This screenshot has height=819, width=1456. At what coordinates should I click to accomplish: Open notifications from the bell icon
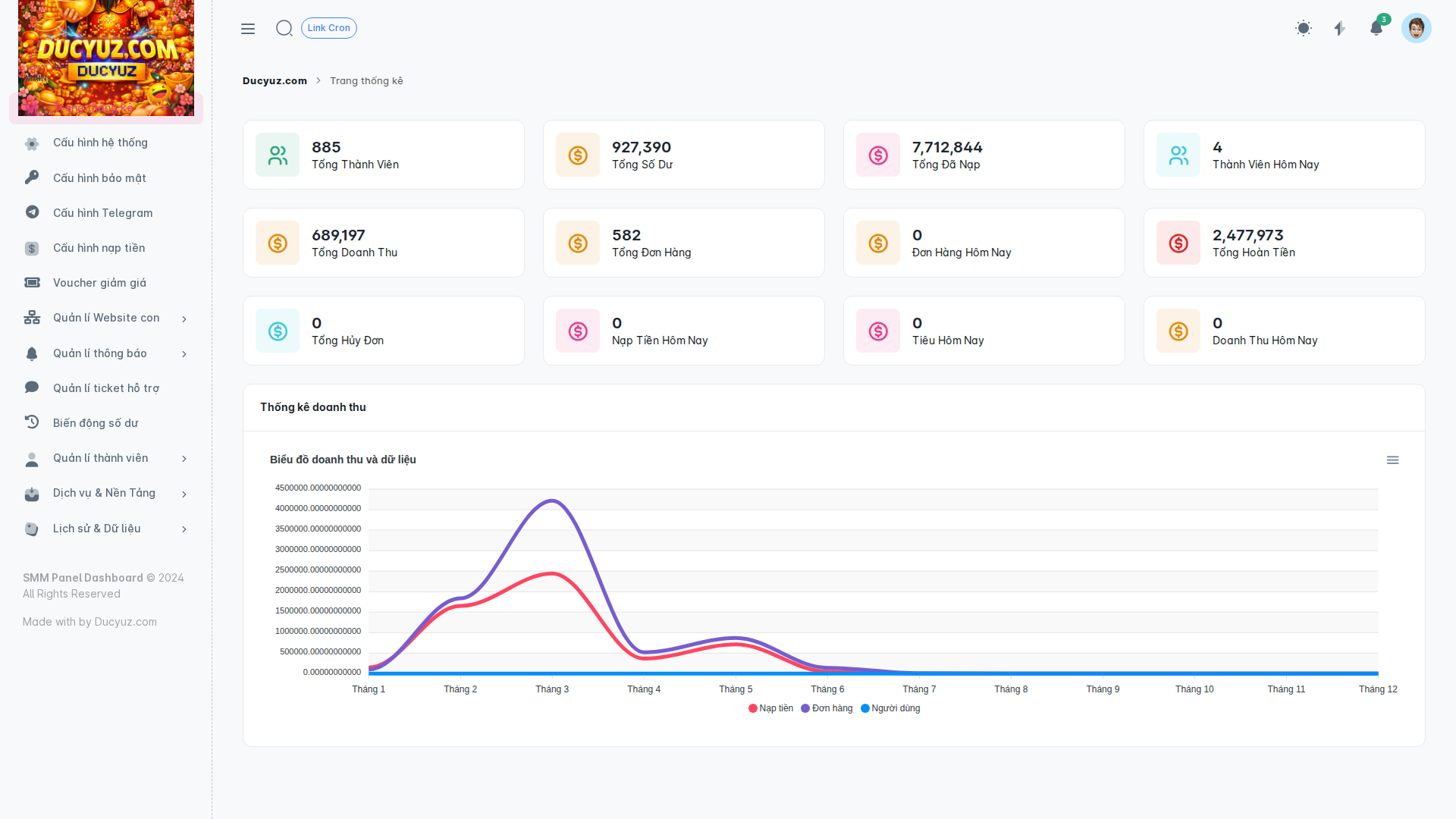click(x=1376, y=28)
